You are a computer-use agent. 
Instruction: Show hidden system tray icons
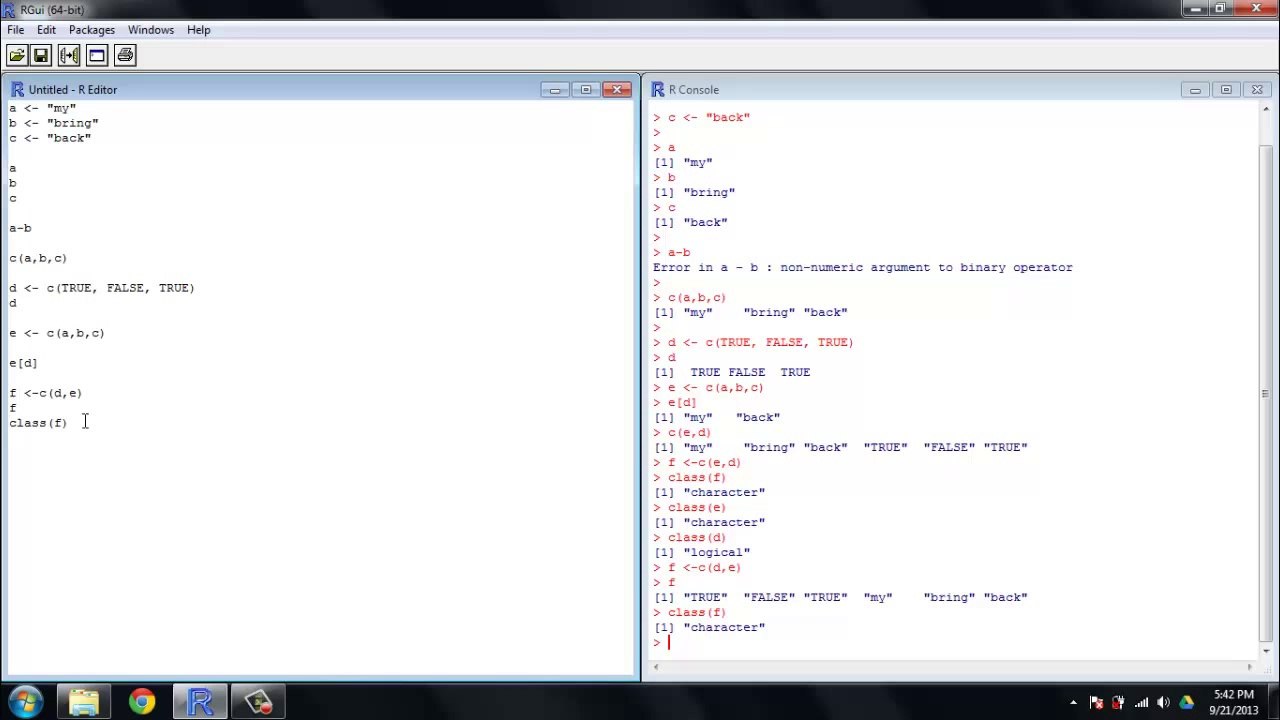pos(1073,703)
